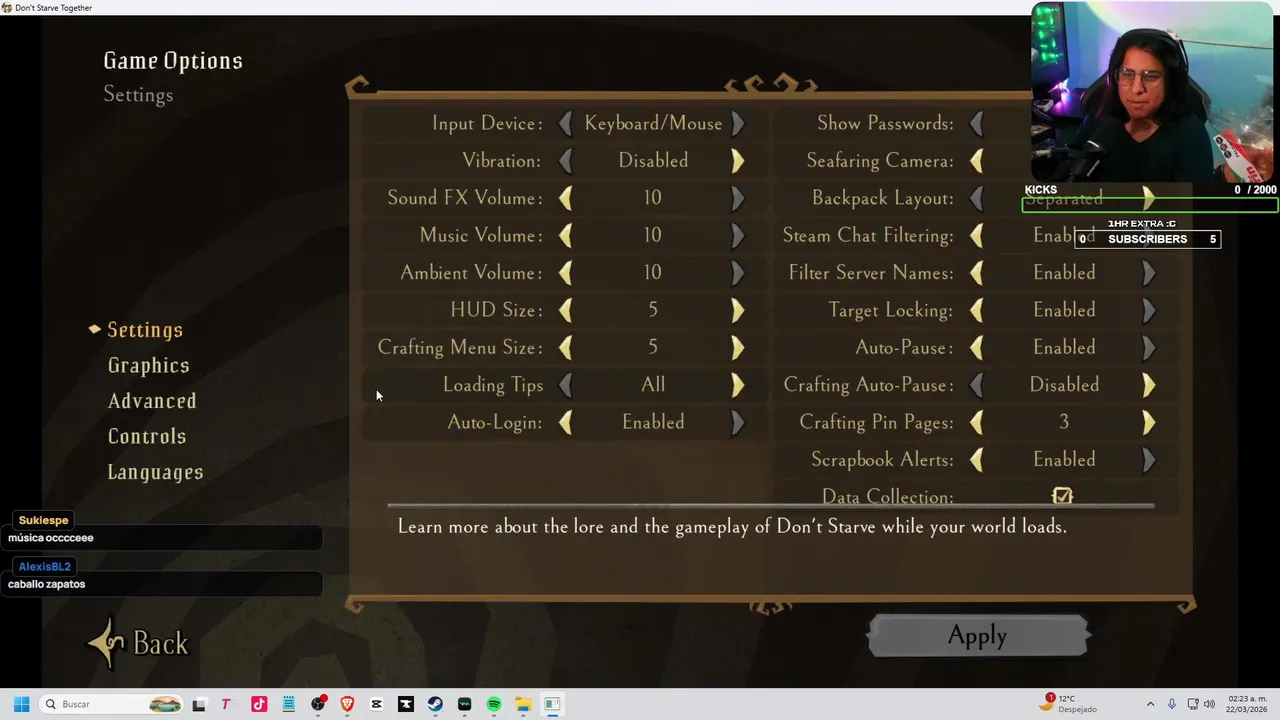Tick the Data Collection checkbox

pyautogui.click(x=1062, y=496)
